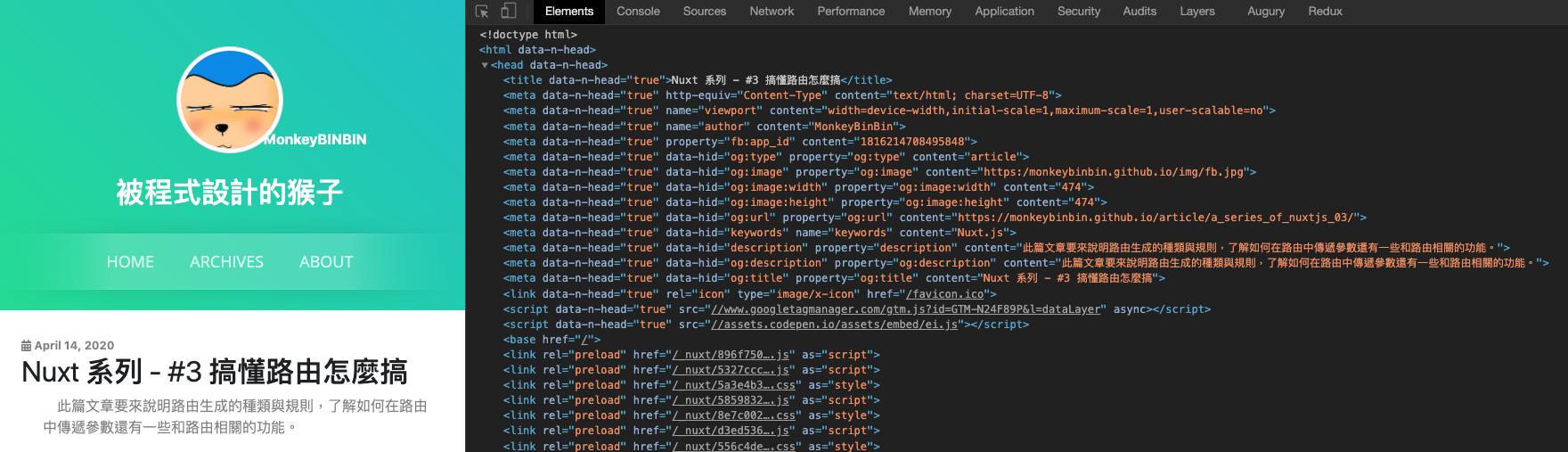This screenshot has width=1568, height=452.
Task: Go to the HOME nav link
Action: [x=130, y=262]
